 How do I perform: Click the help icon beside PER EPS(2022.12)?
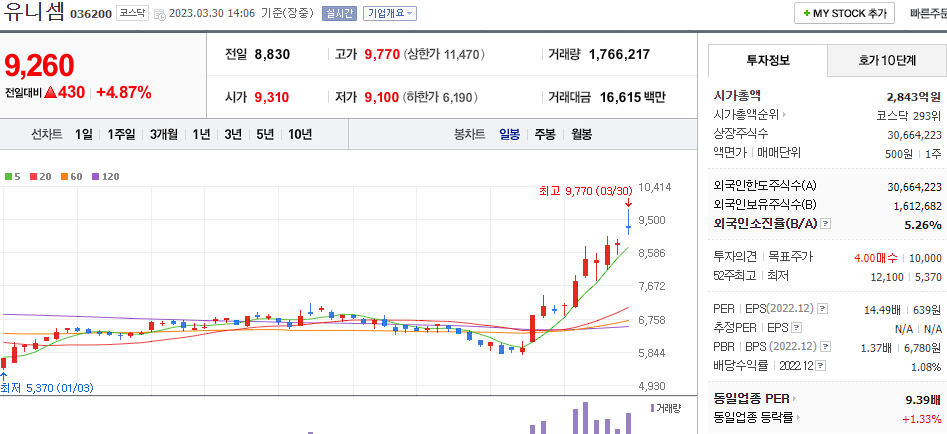[x=822, y=309]
